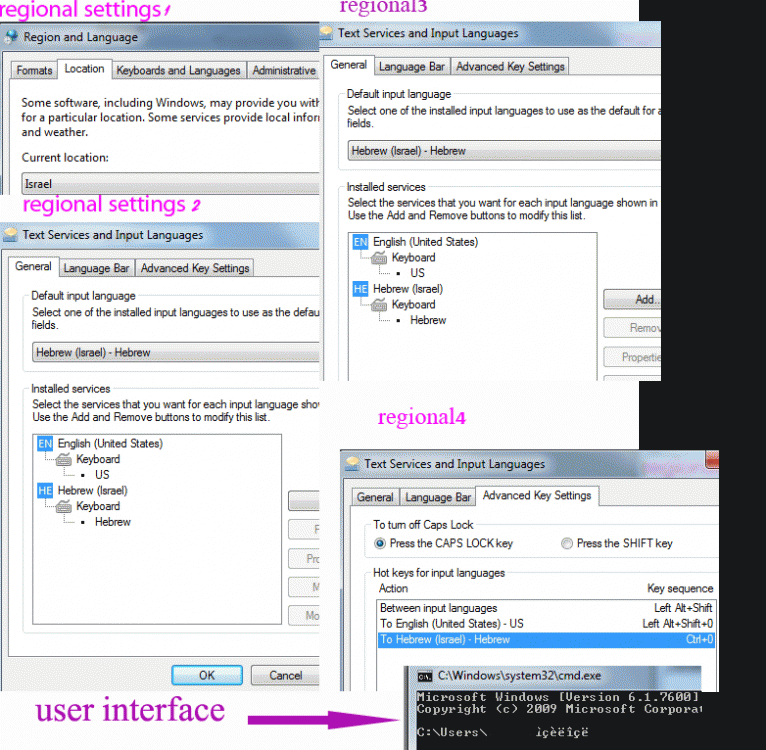
Task: Click the Add button in regional3
Action: [632, 300]
